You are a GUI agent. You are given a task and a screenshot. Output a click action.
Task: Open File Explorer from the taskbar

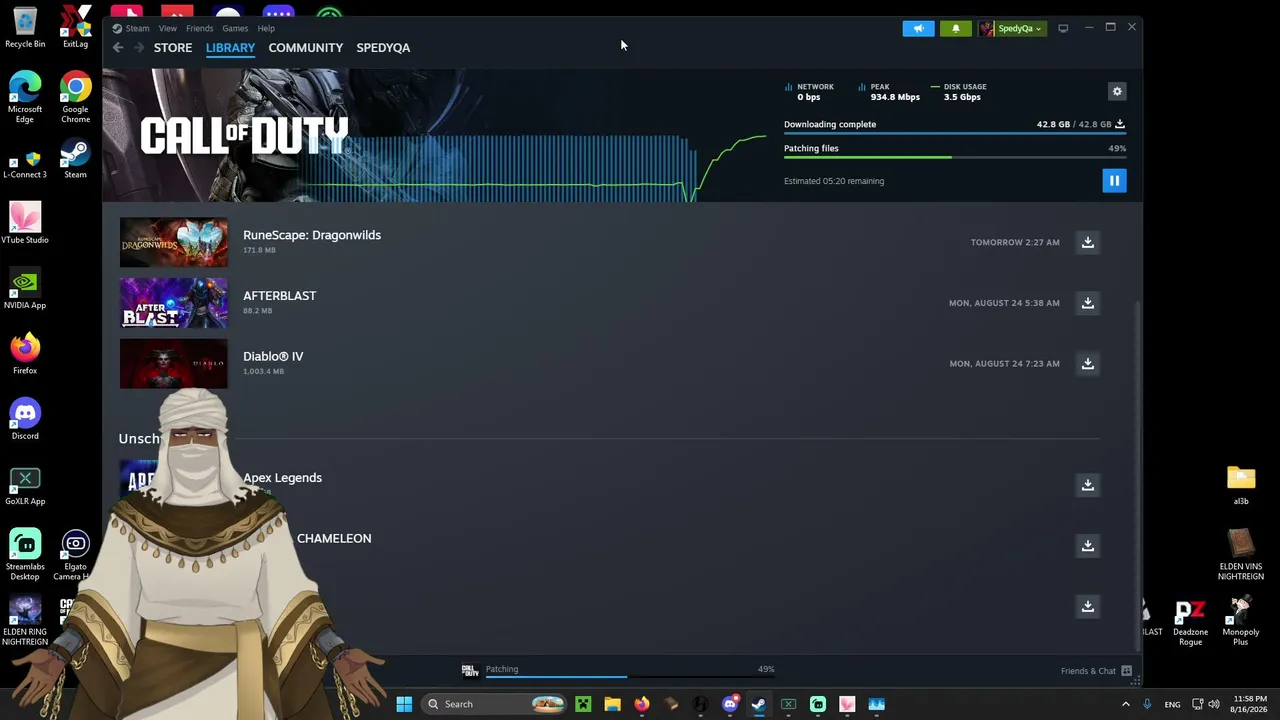(612, 704)
